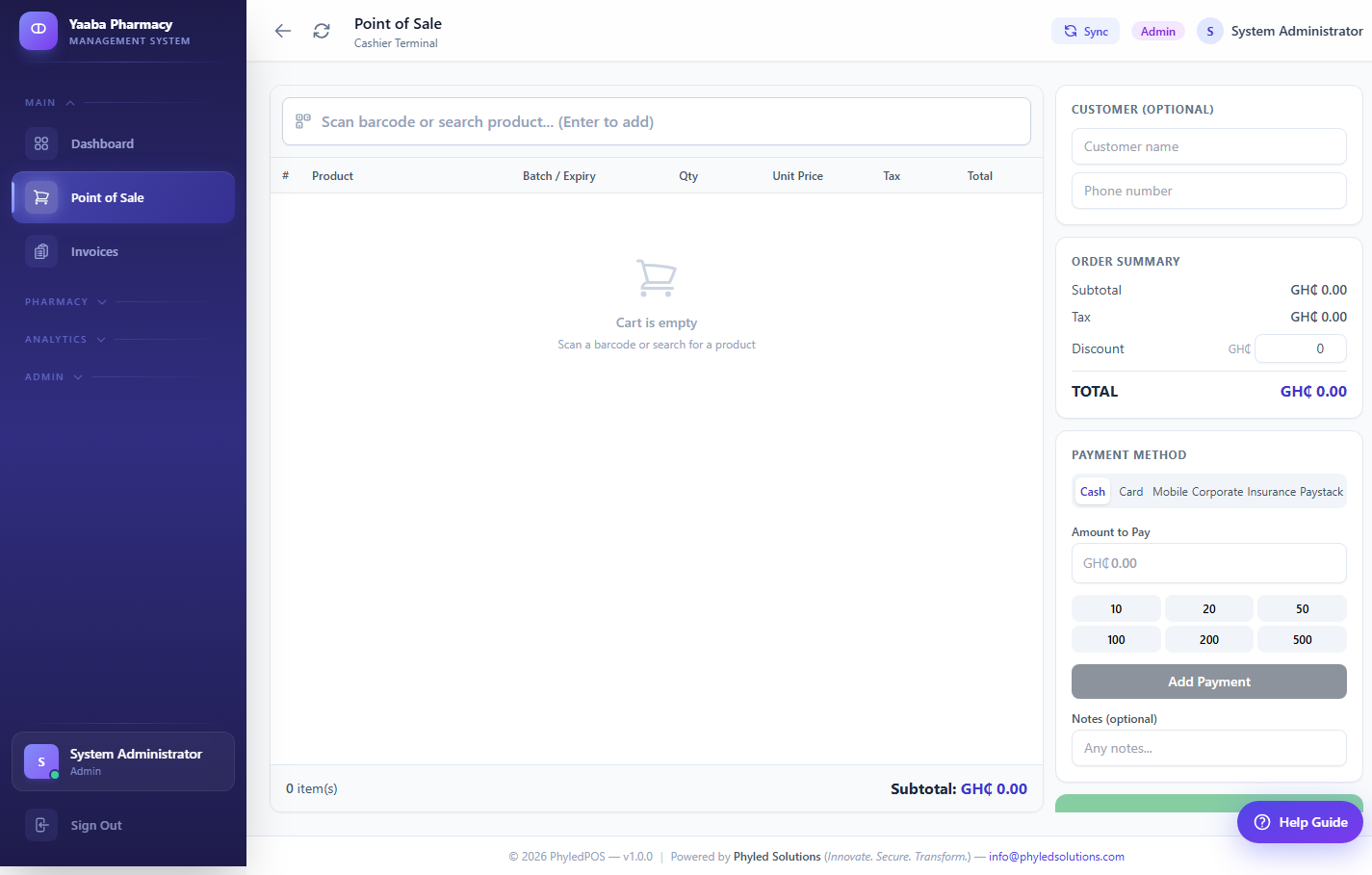Click the Sync button
This screenshot has width=1372, height=875.
click(x=1086, y=31)
